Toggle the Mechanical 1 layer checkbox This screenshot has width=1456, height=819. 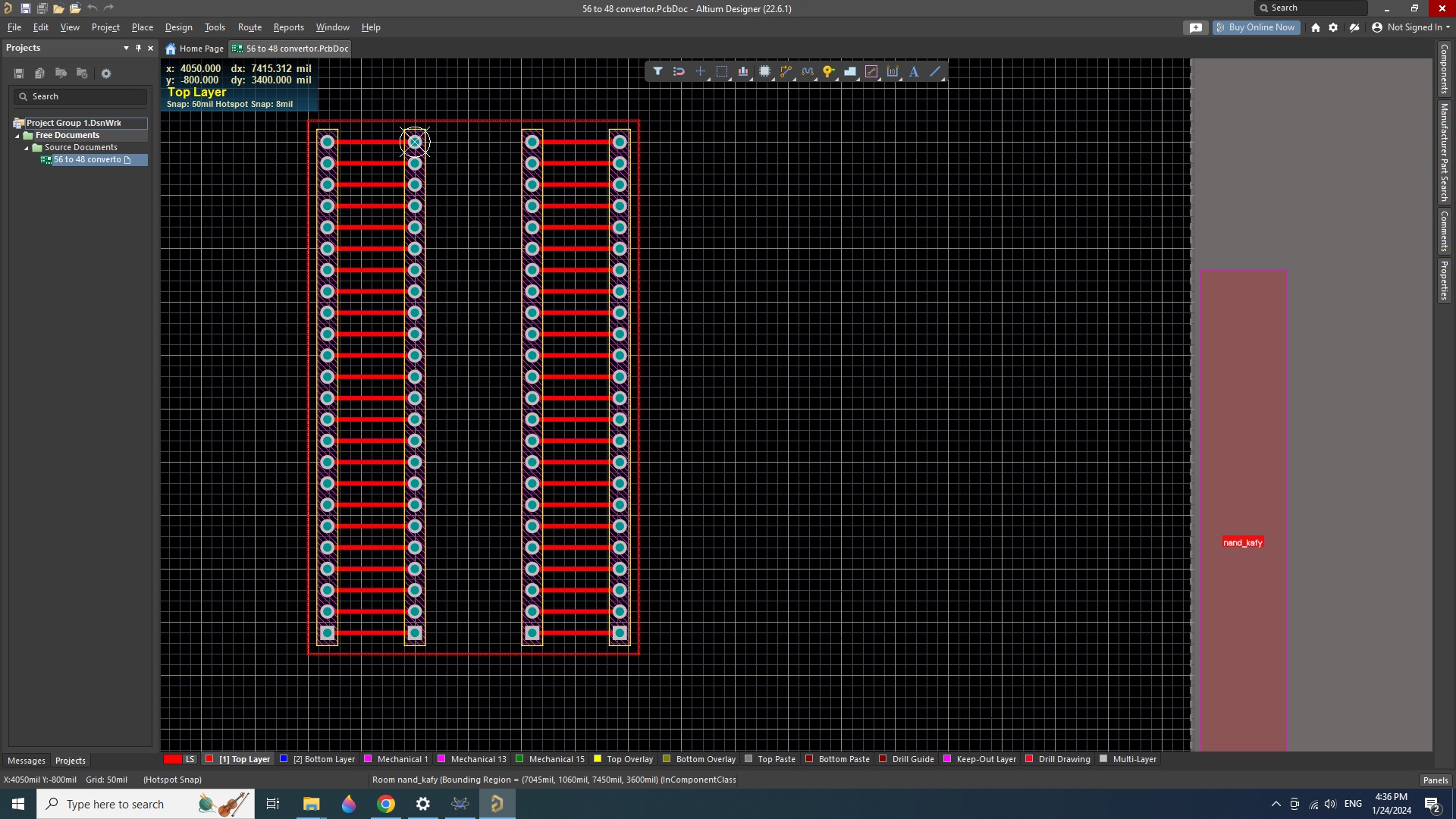coord(368,759)
